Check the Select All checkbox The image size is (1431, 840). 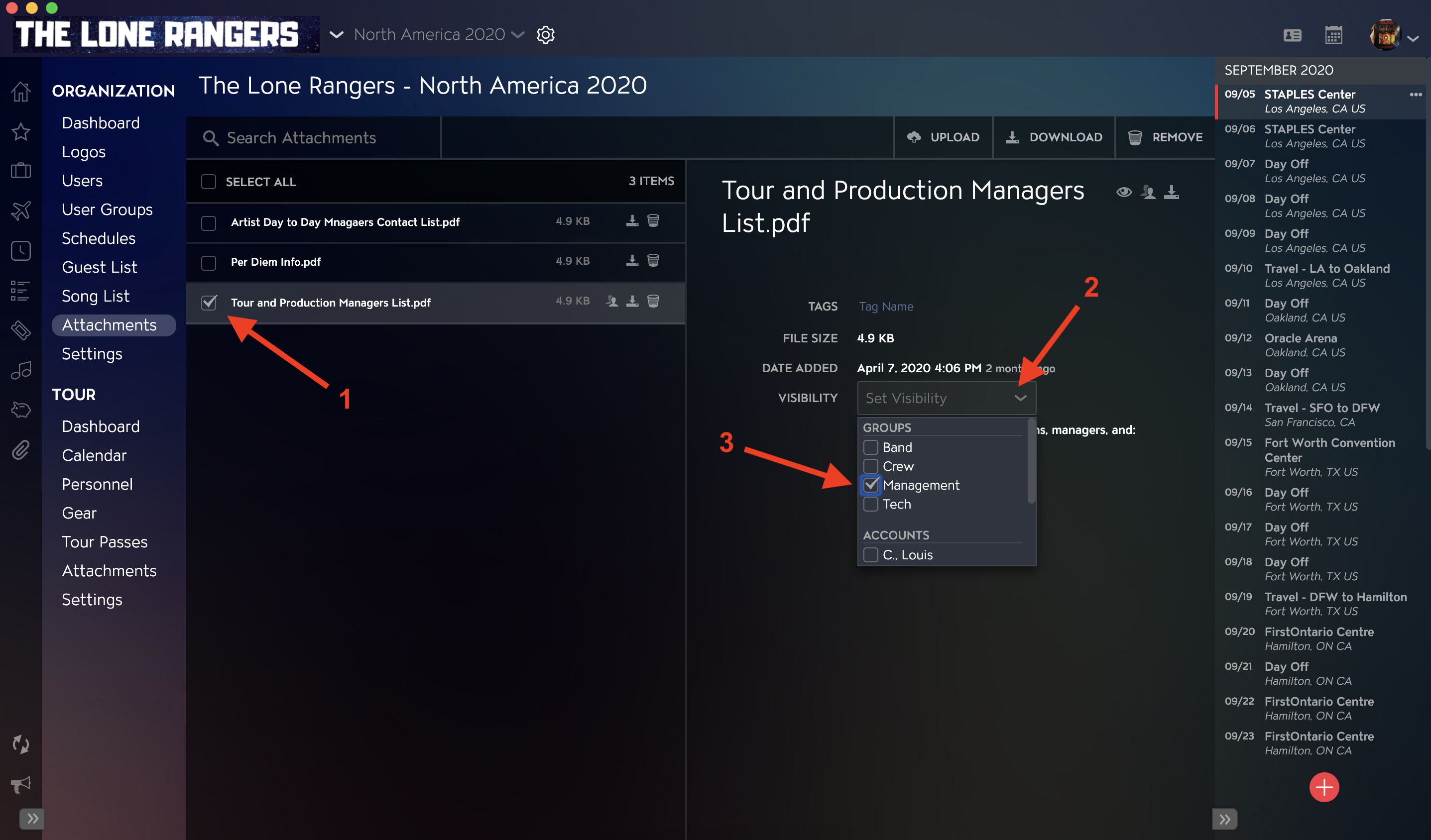click(x=209, y=182)
